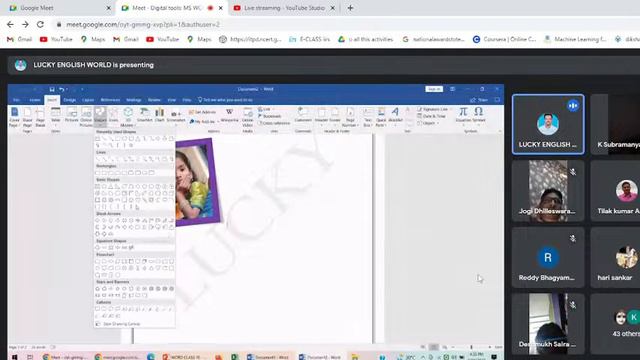The width and height of the screenshot is (640, 360).
Task: Switch to the Design ribbon tab
Action: coord(69,100)
